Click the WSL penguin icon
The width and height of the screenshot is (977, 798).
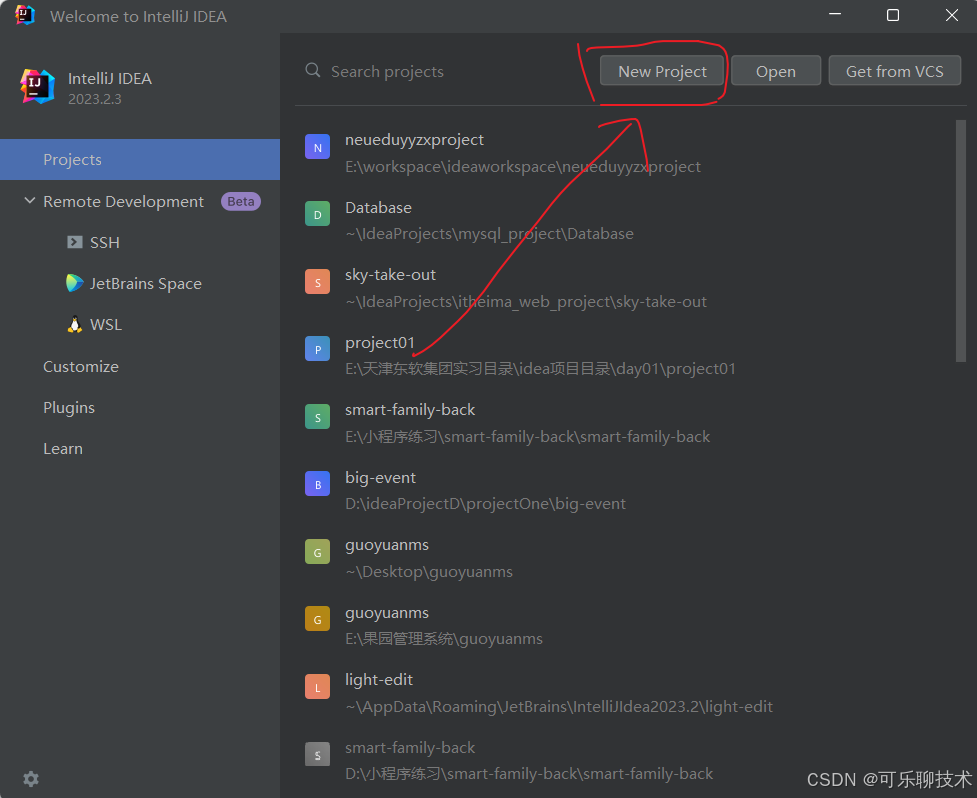click(75, 325)
